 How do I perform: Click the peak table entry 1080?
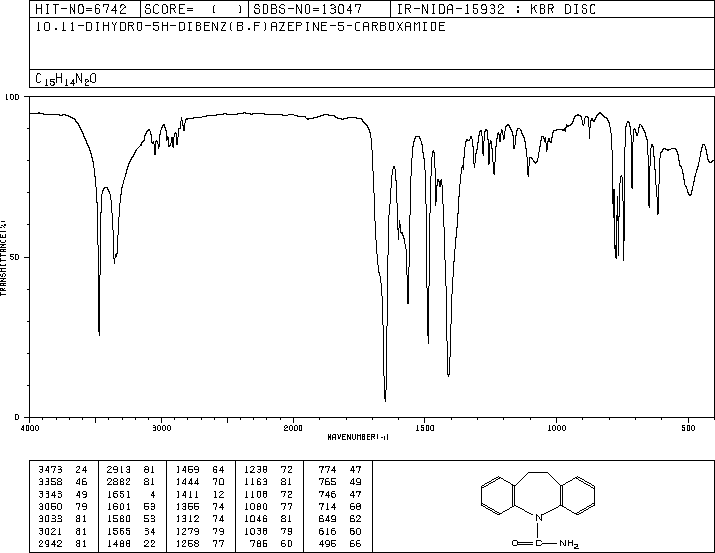click(256, 506)
